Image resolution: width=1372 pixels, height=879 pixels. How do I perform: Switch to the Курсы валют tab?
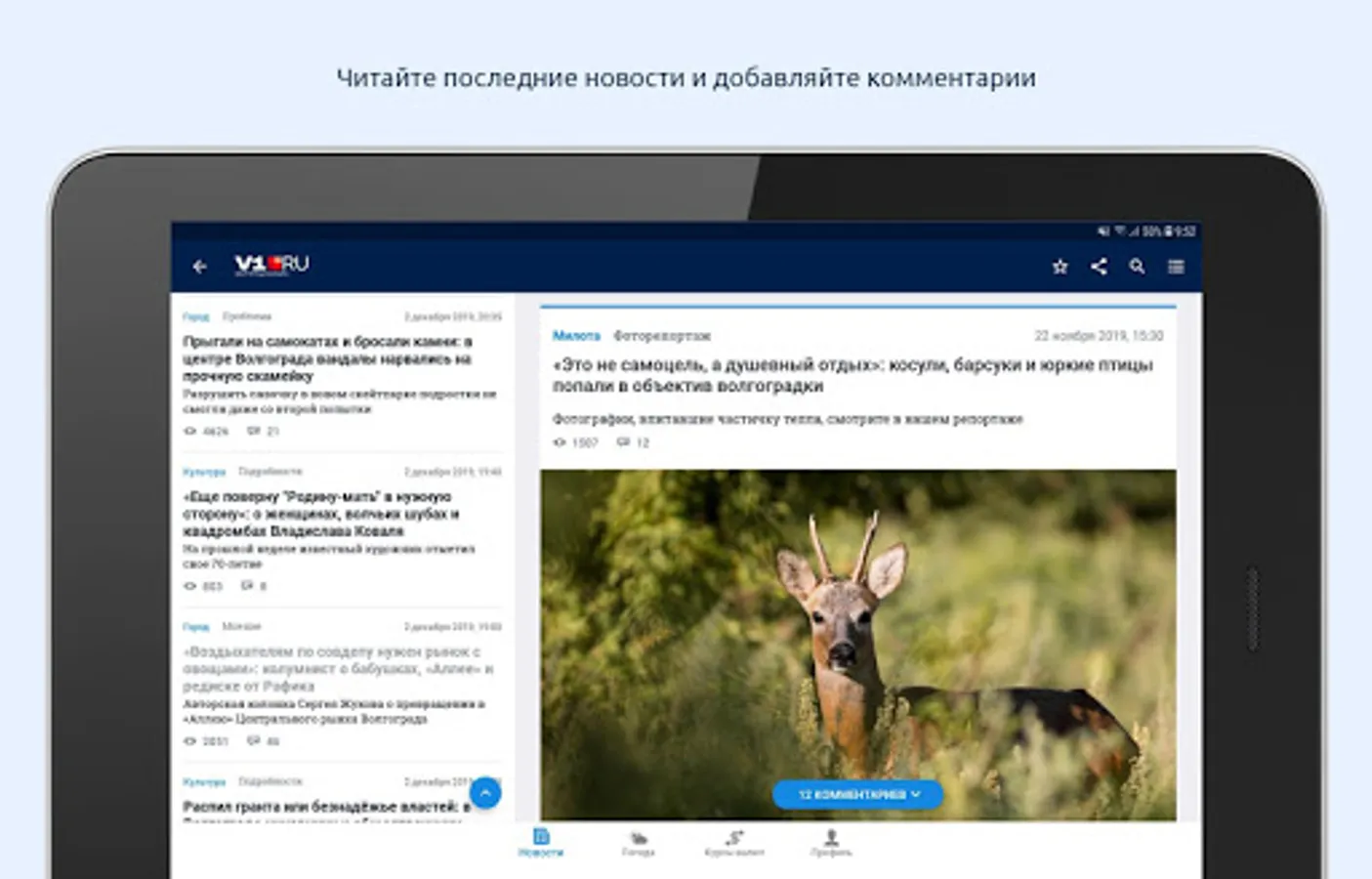point(734,843)
